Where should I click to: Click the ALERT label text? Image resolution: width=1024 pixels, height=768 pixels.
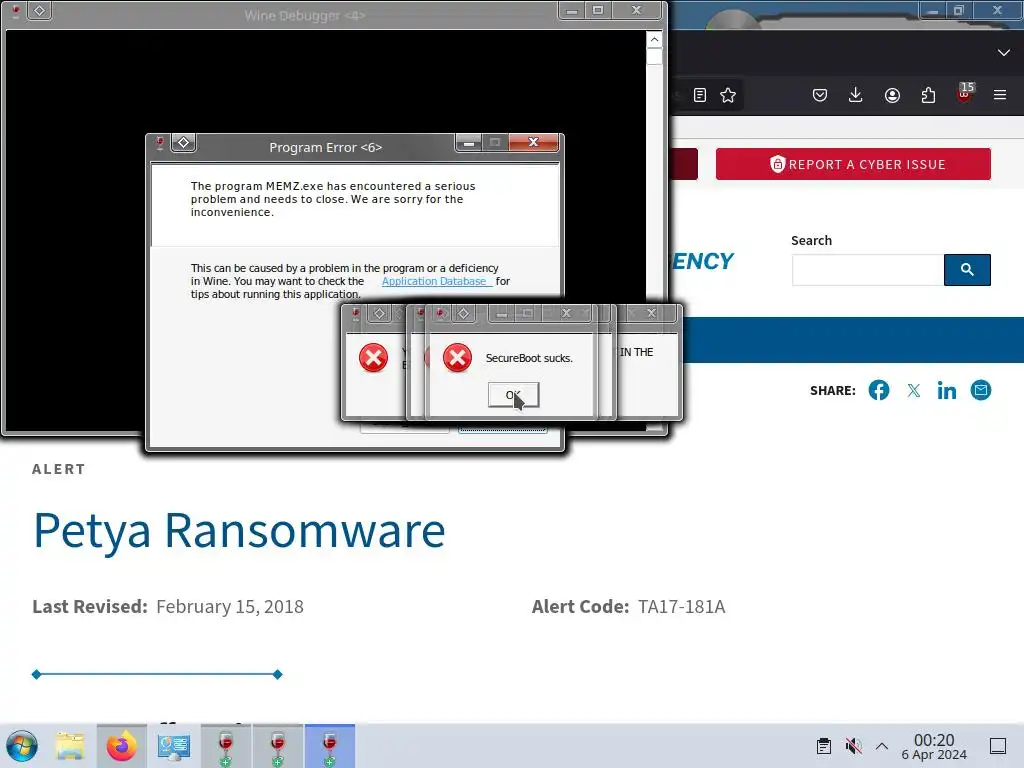59,469
